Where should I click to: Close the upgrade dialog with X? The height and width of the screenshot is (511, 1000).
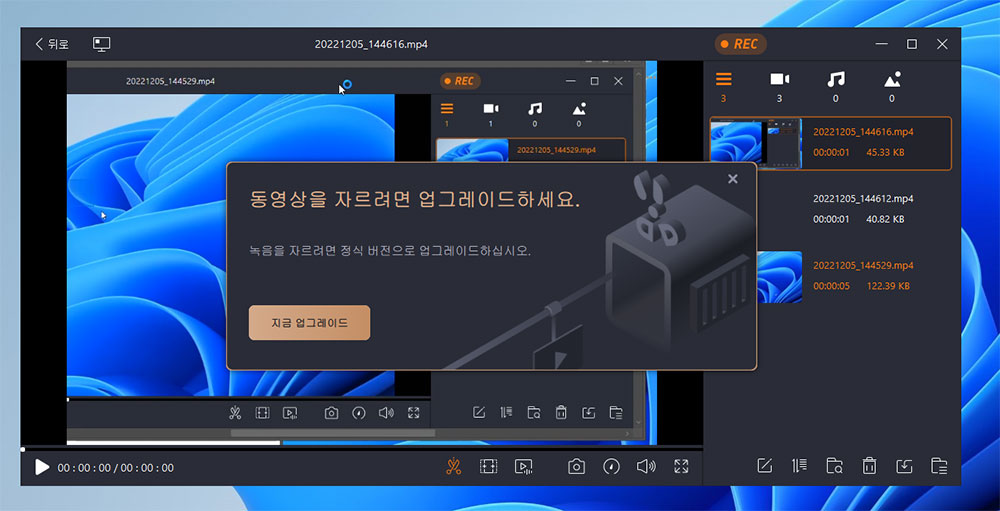point(733,179)
